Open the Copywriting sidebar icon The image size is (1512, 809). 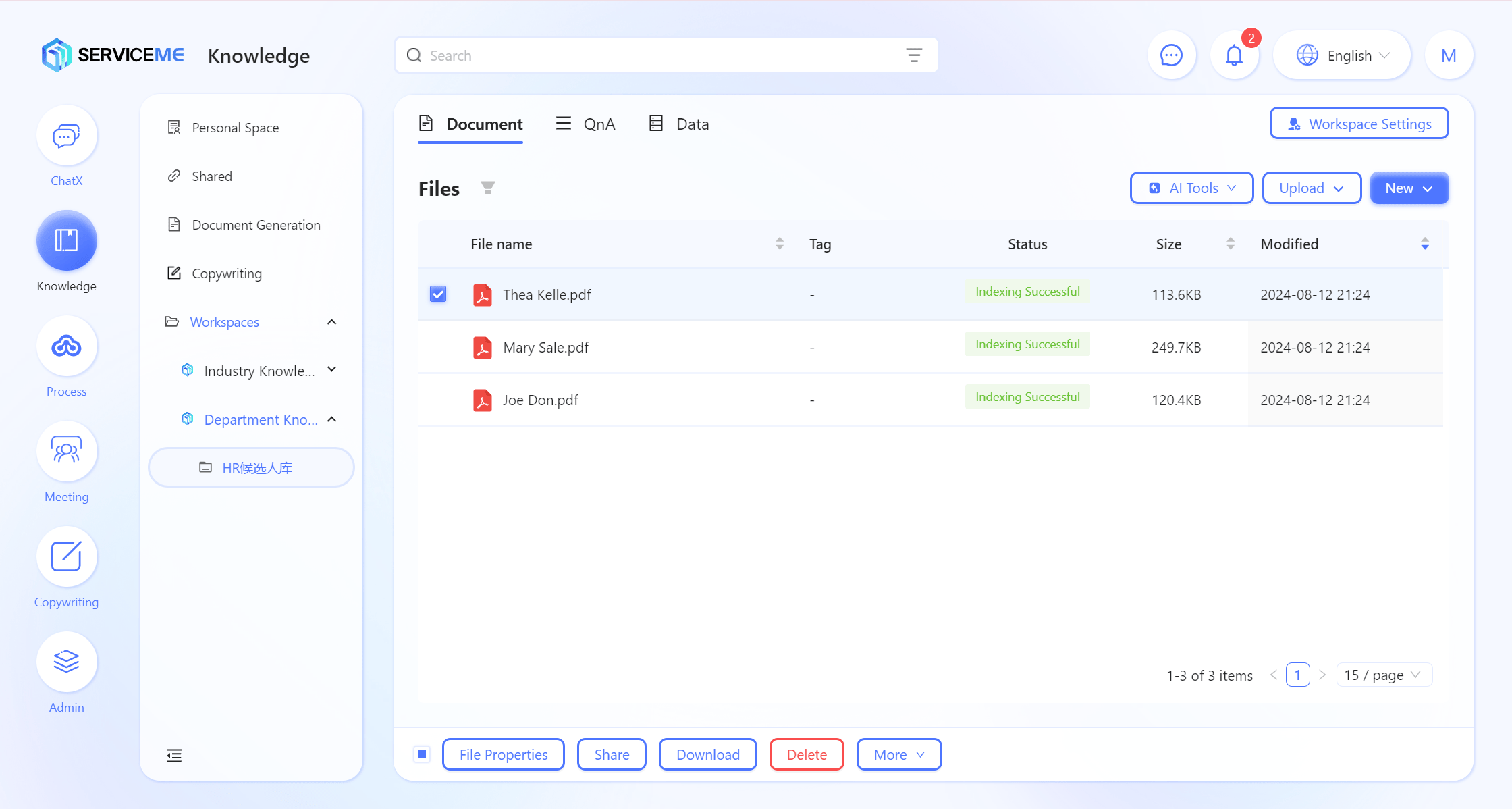66,557
